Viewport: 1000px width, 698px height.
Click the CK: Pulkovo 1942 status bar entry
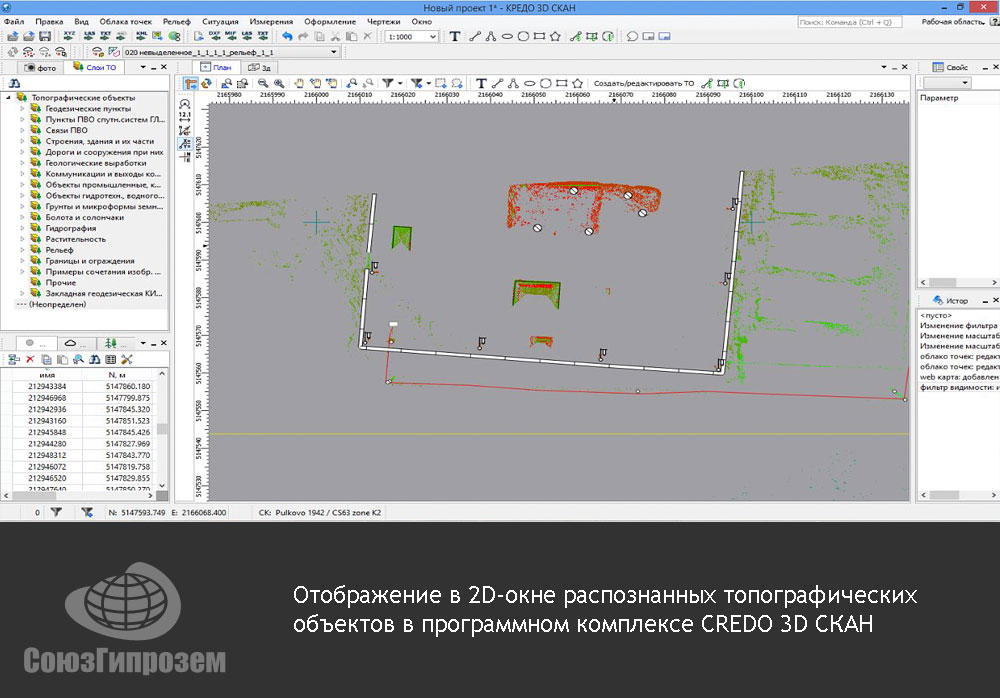click(x=320, y=512)
